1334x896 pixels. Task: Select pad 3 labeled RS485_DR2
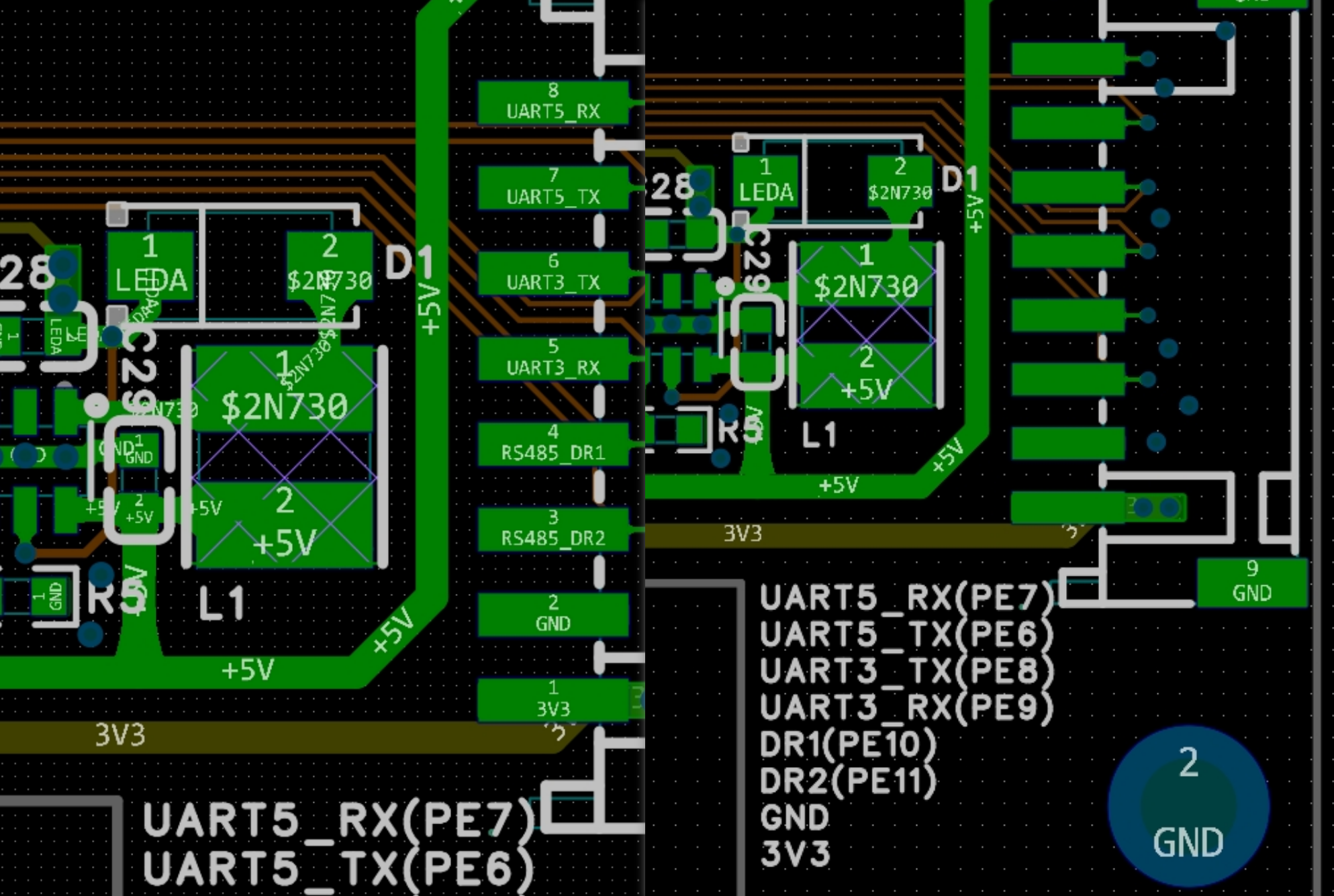pos(553,528)
